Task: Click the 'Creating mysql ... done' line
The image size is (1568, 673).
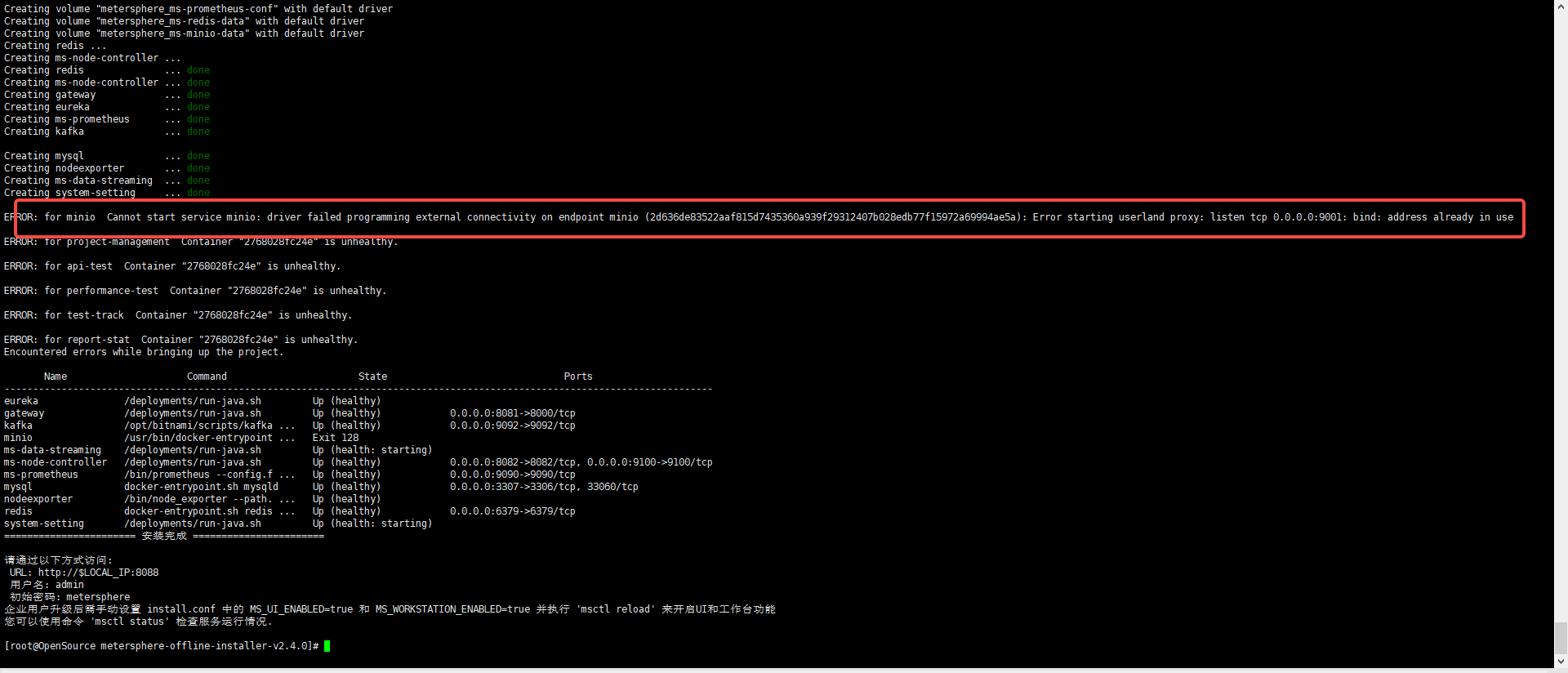Action: 107,156
